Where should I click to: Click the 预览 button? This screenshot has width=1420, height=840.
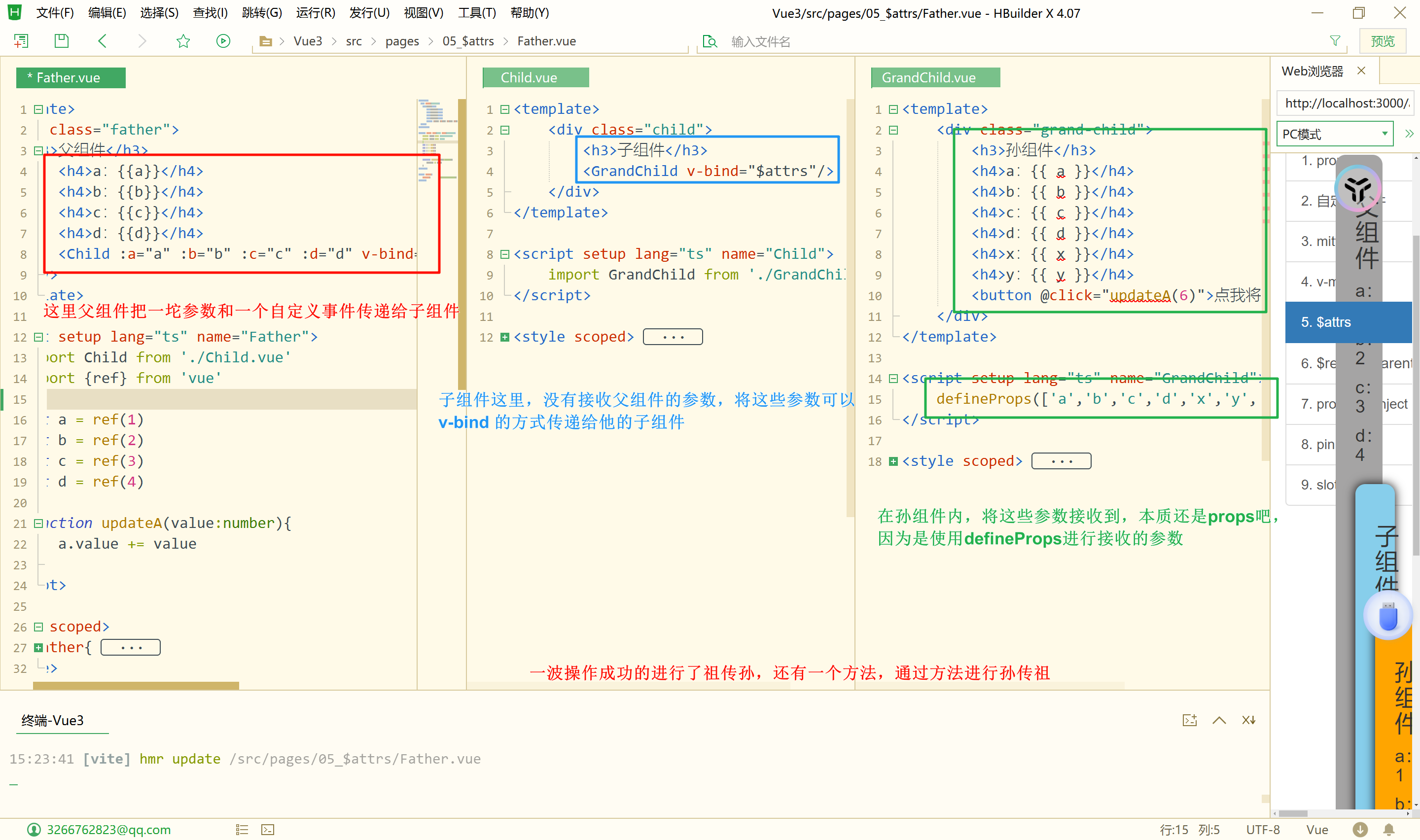[x=1382, y=41]
